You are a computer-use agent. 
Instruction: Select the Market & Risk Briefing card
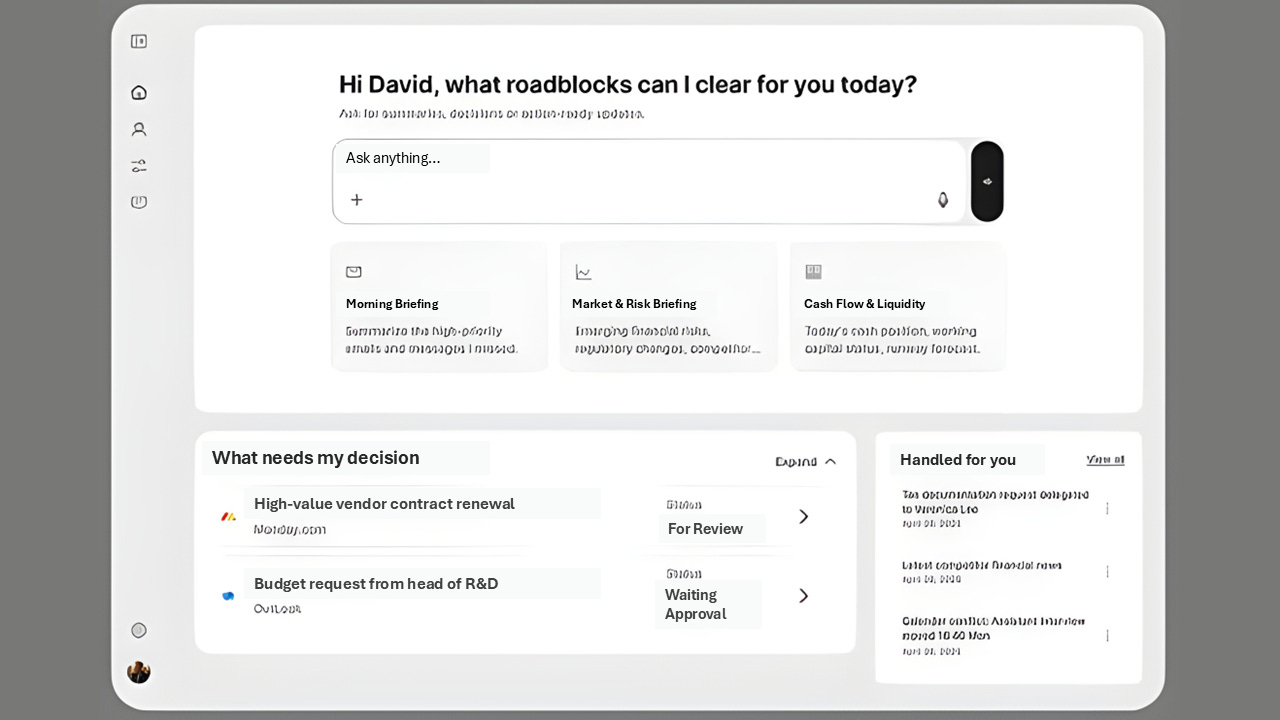(668, 306)
